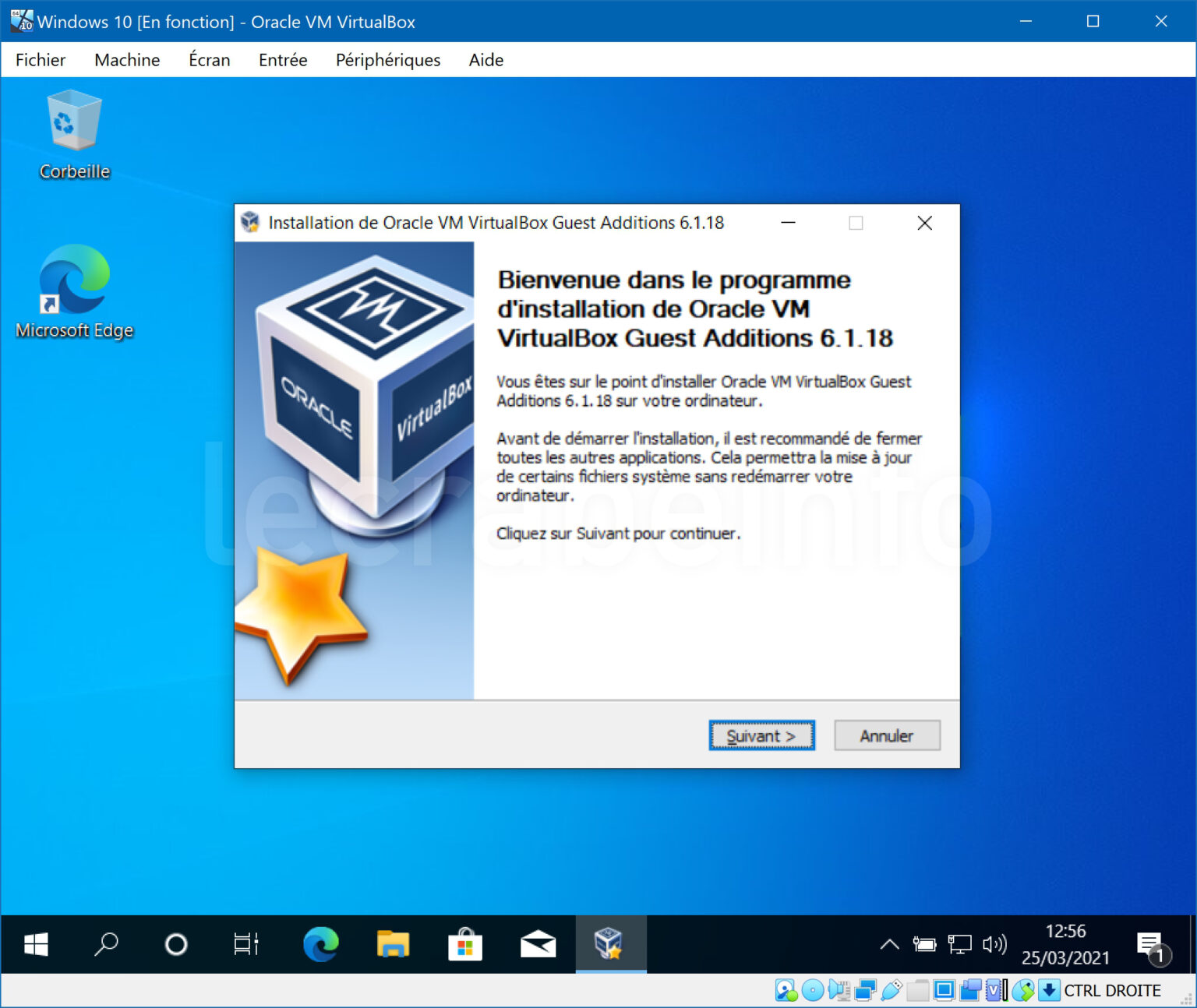This screenshot has width=1197, height=1008.
Task: Open the Windows Start menu
Action: coord(37,944)
